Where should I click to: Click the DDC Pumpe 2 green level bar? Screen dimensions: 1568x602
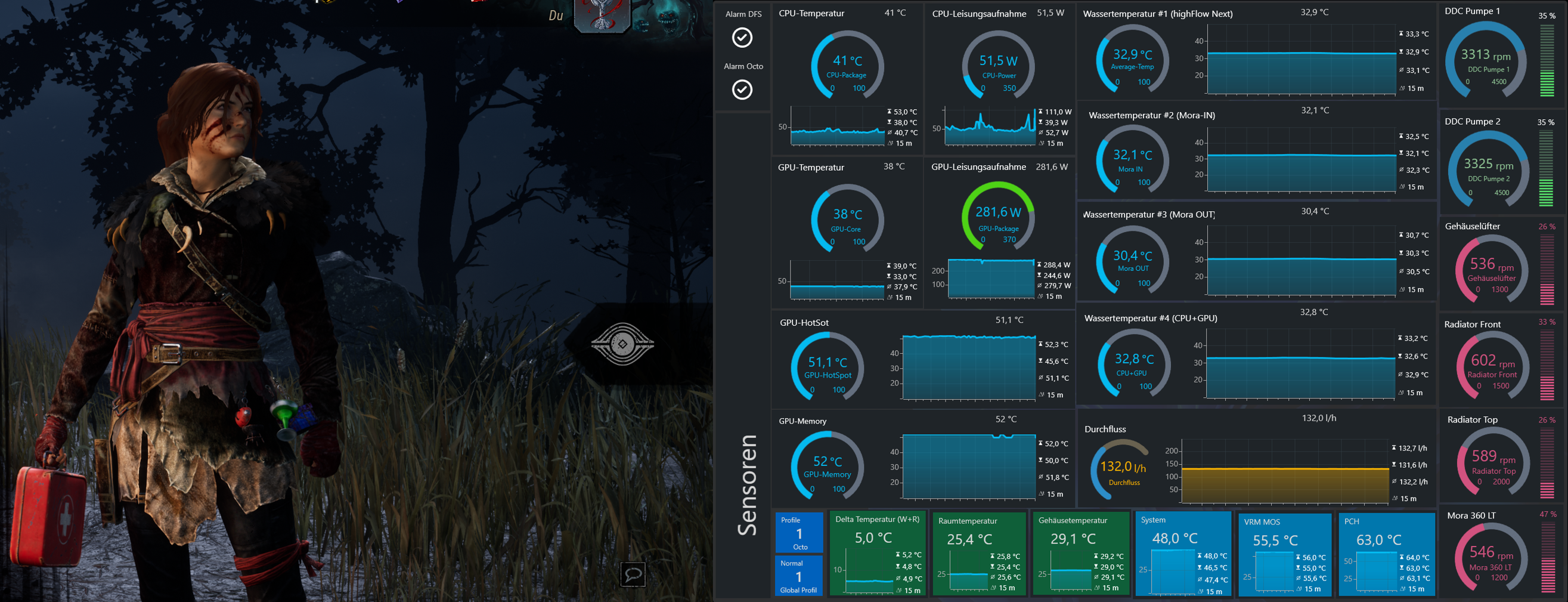[x=1546, y=169]
